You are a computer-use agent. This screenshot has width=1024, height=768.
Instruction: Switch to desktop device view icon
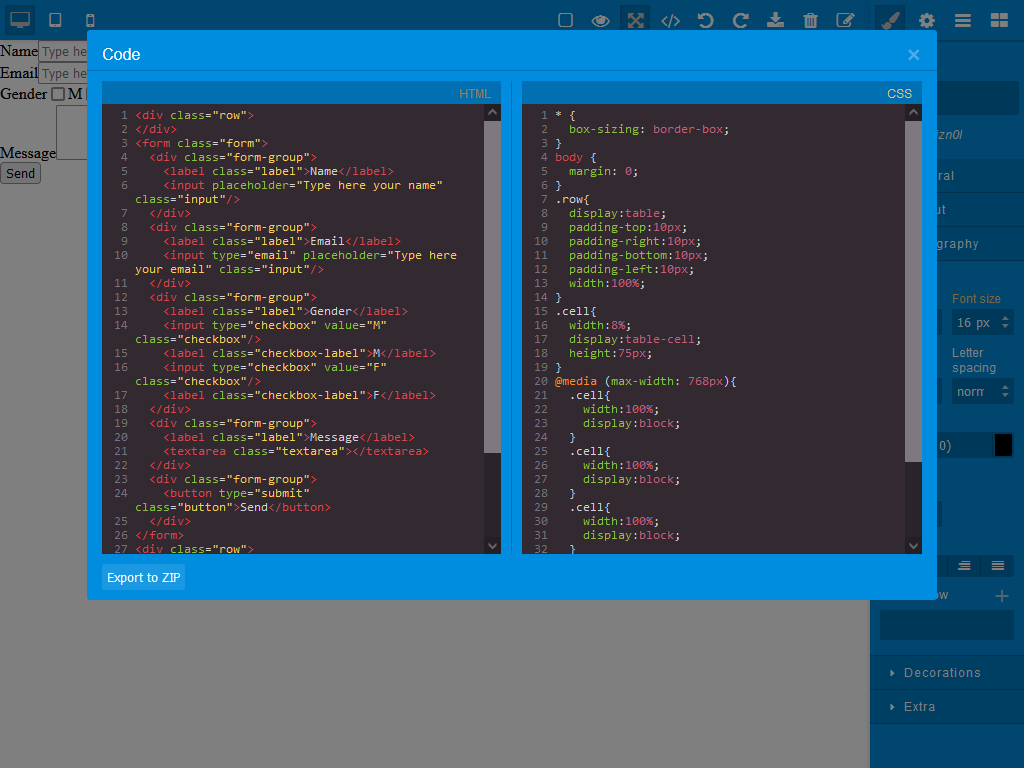point(20,20)
